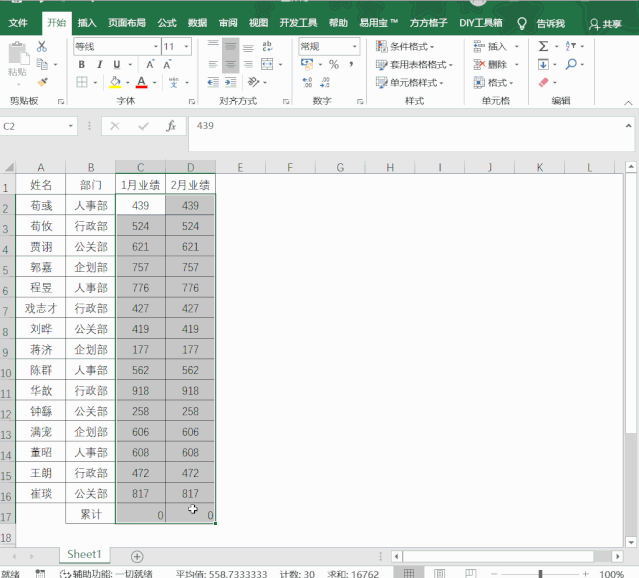
Task: Apply accounting number format
Action: (x=307, y=64)
